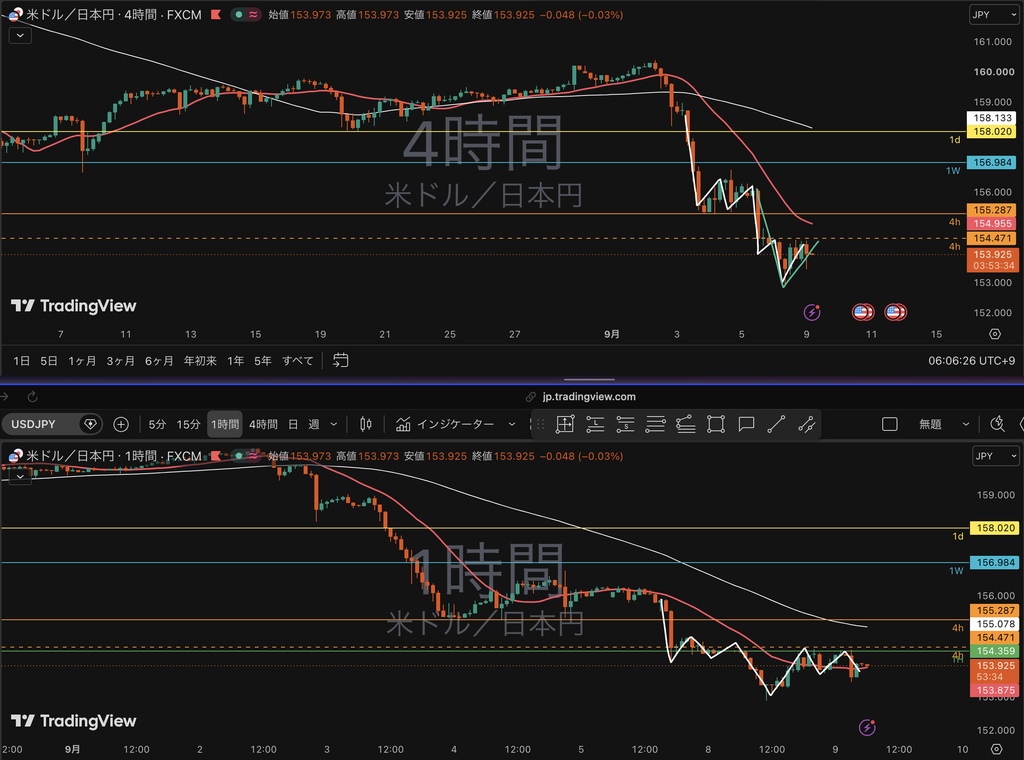Select the trend line drawing tool
The height and width of the screenshot is (760, 1024).
point(776,424)
